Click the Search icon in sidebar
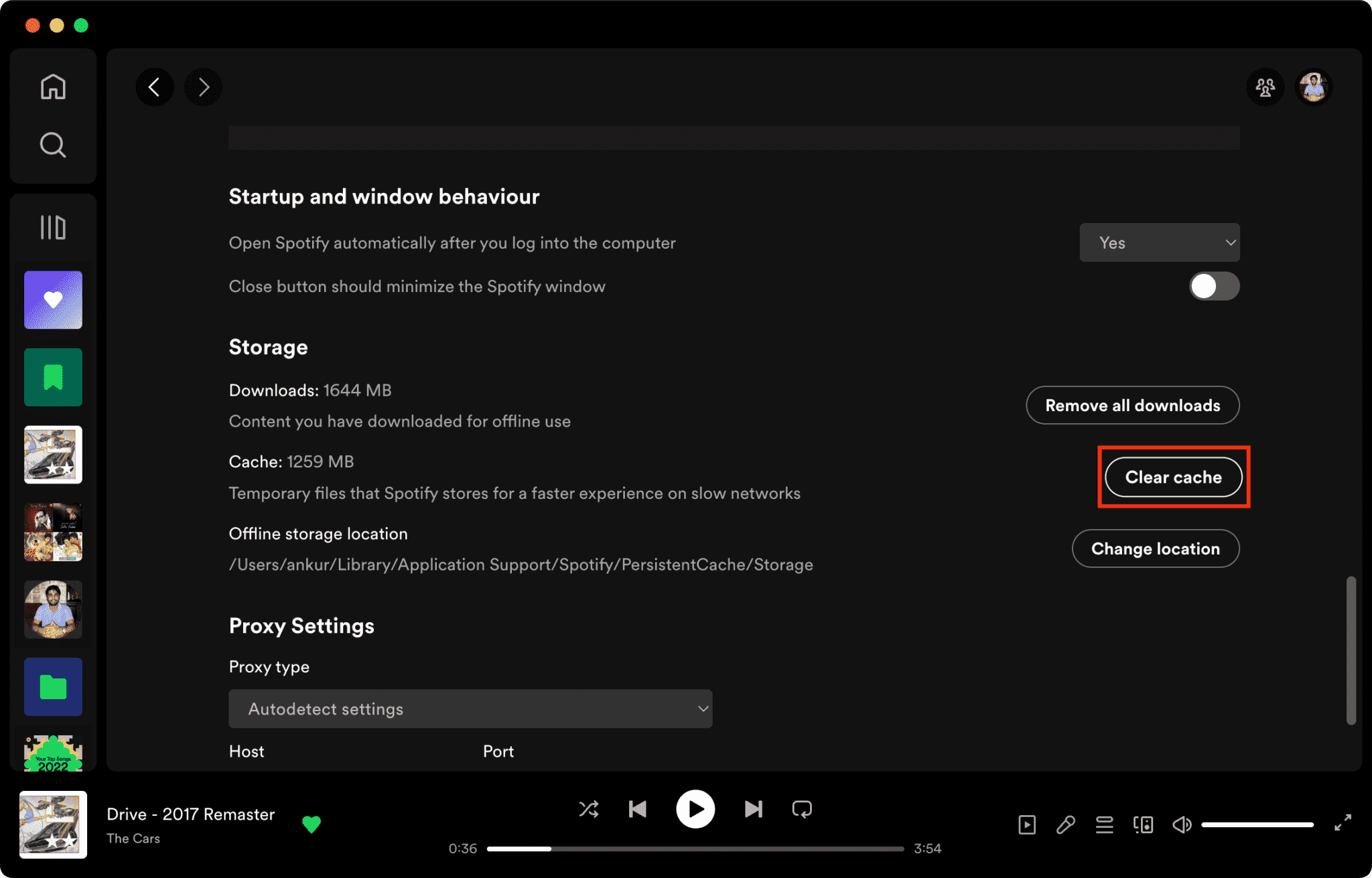This screenshot has height=878, width=1372. tap(53, 145)
